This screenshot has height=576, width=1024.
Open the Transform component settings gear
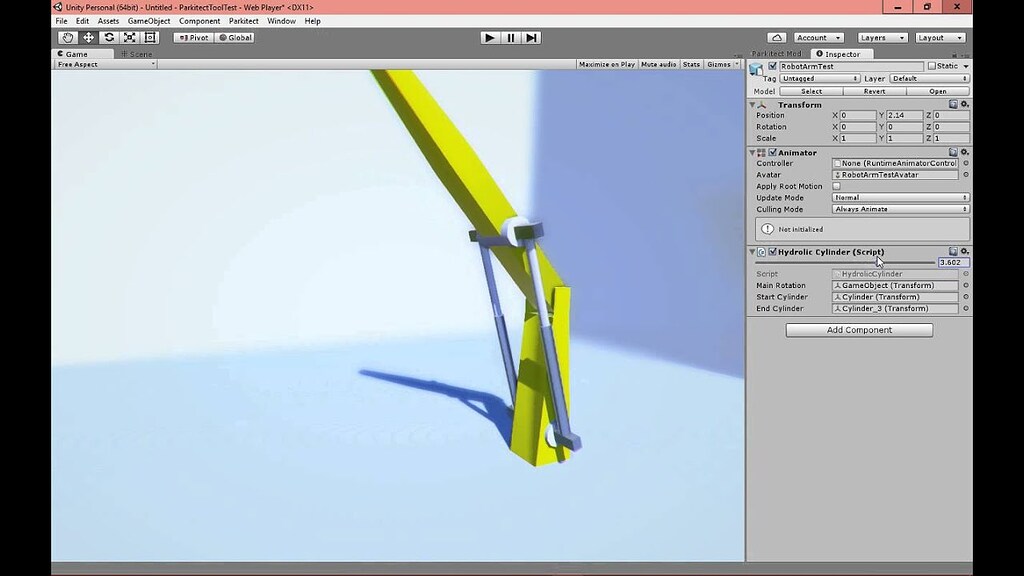coord(963,104)
